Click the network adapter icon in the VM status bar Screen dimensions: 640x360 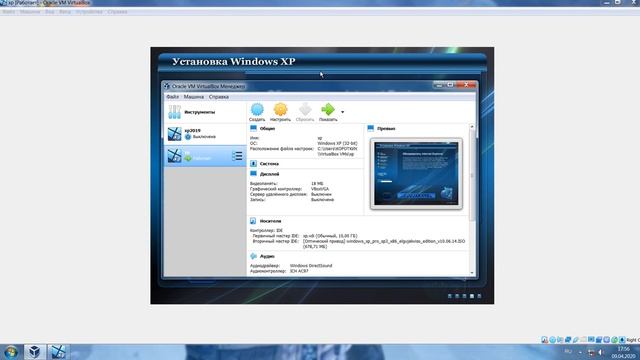(x=568, y=340)
